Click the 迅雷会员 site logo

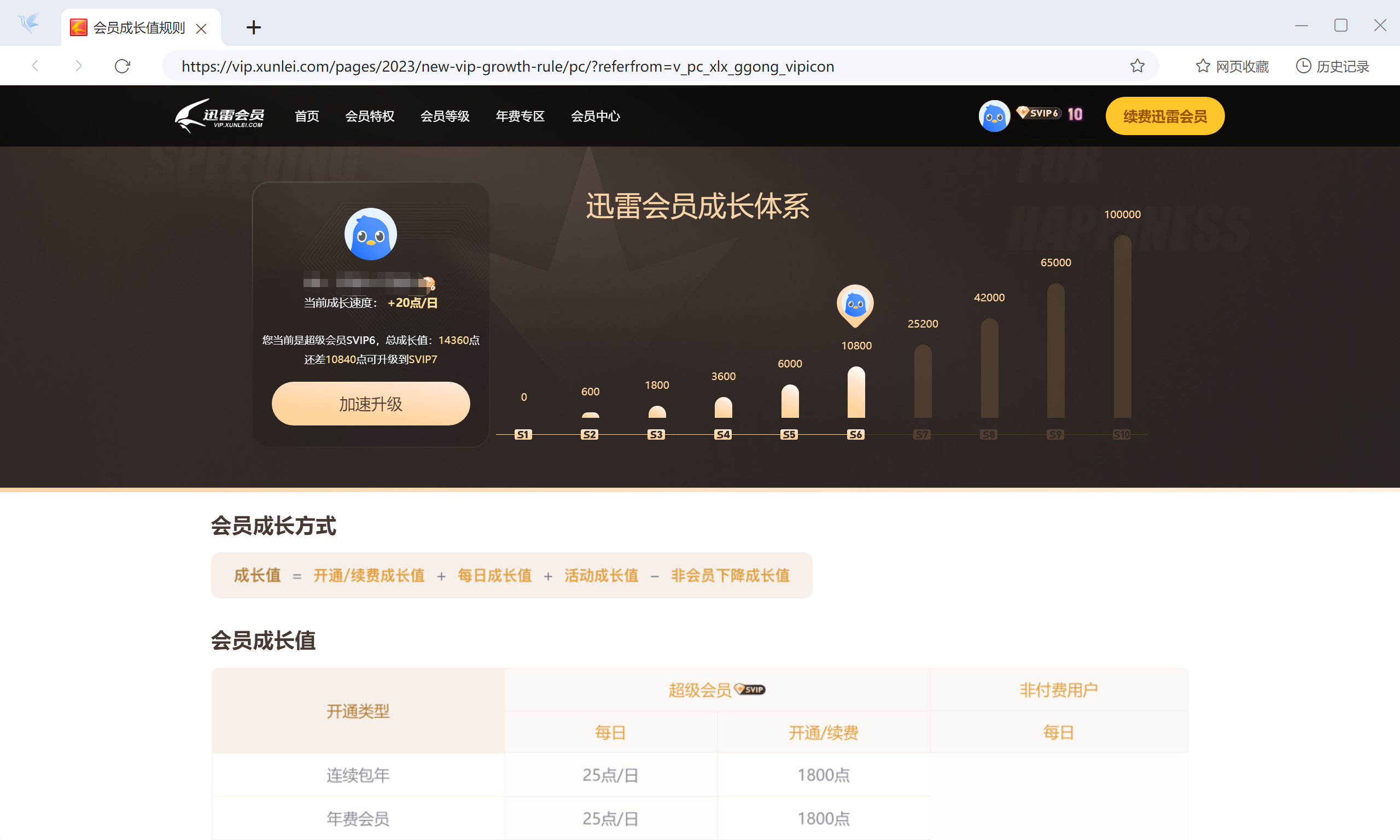pyautogui.click(x=219, y=116)
